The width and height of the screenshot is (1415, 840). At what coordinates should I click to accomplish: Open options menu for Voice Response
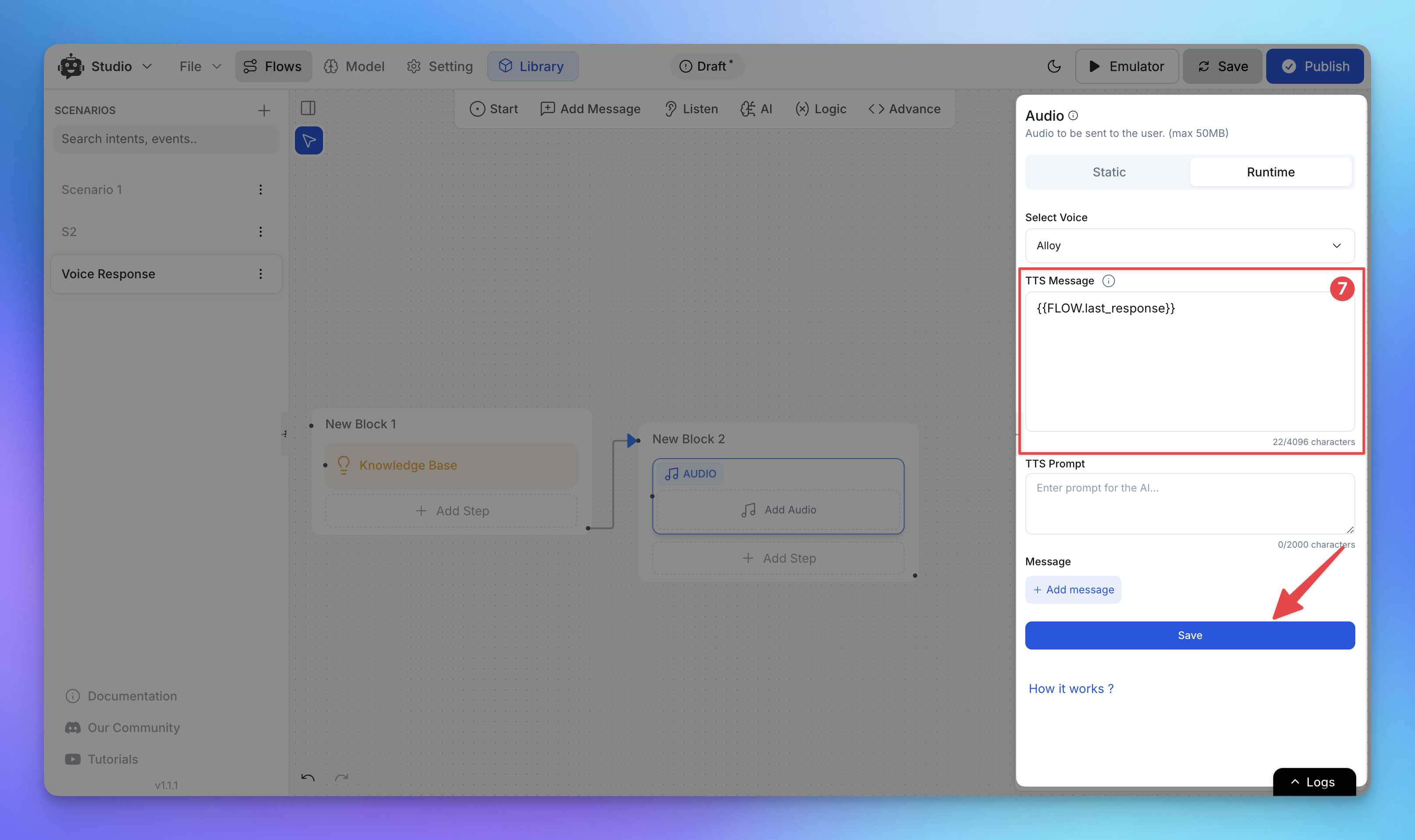click(260, 274)
